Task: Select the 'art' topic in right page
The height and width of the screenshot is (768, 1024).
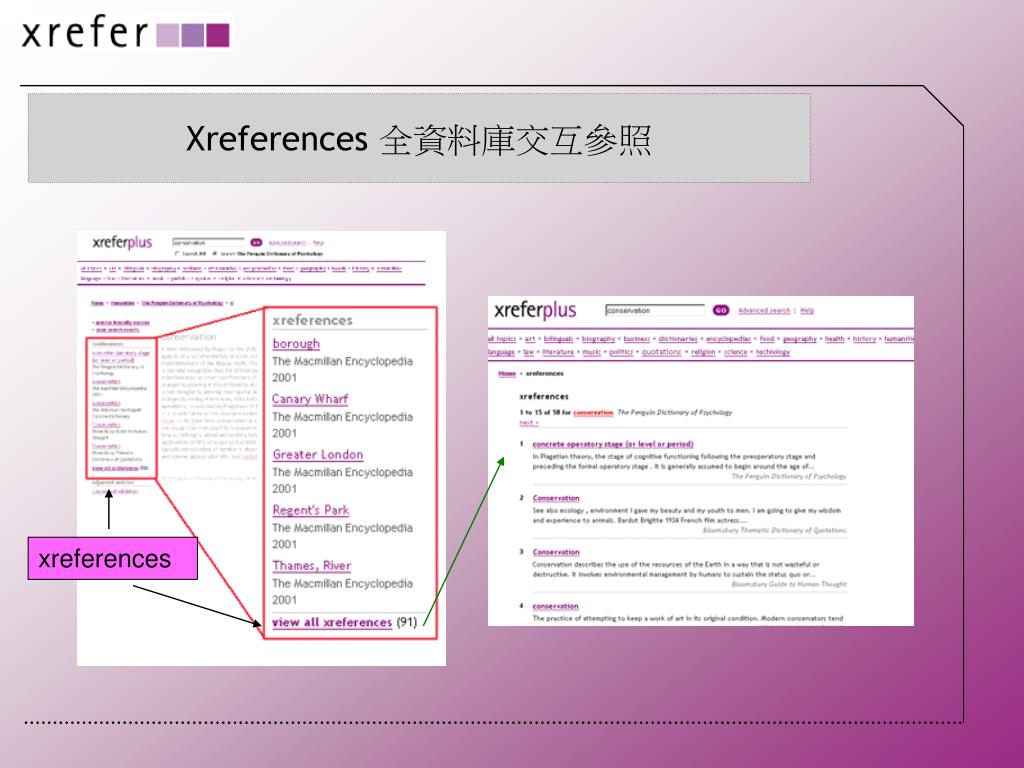Action: [x=530, y=338]
